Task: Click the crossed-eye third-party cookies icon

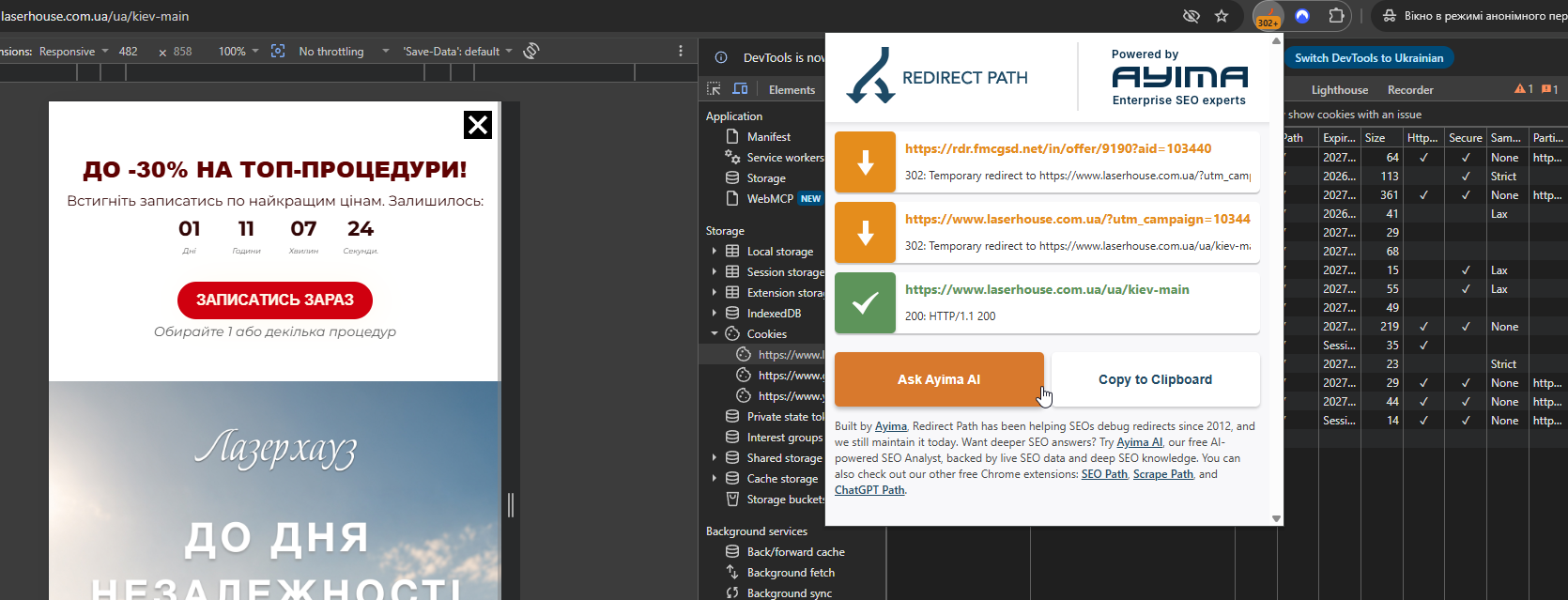Action: click(1191, 16)
